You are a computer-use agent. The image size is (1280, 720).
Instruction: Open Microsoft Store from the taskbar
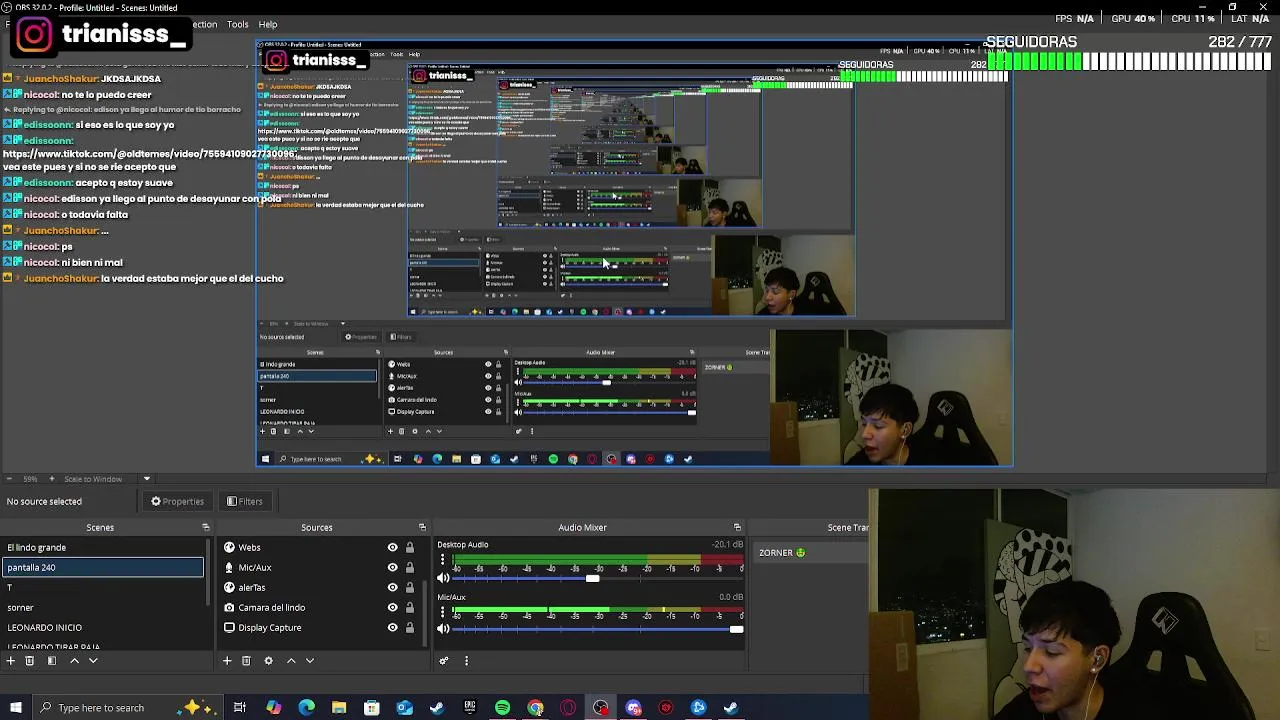tap(372, 708)
